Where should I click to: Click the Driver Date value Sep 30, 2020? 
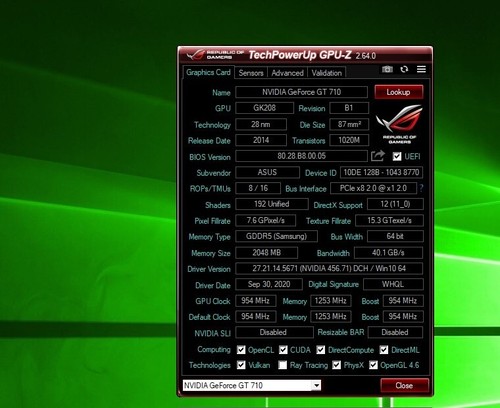tap(269, 284)
